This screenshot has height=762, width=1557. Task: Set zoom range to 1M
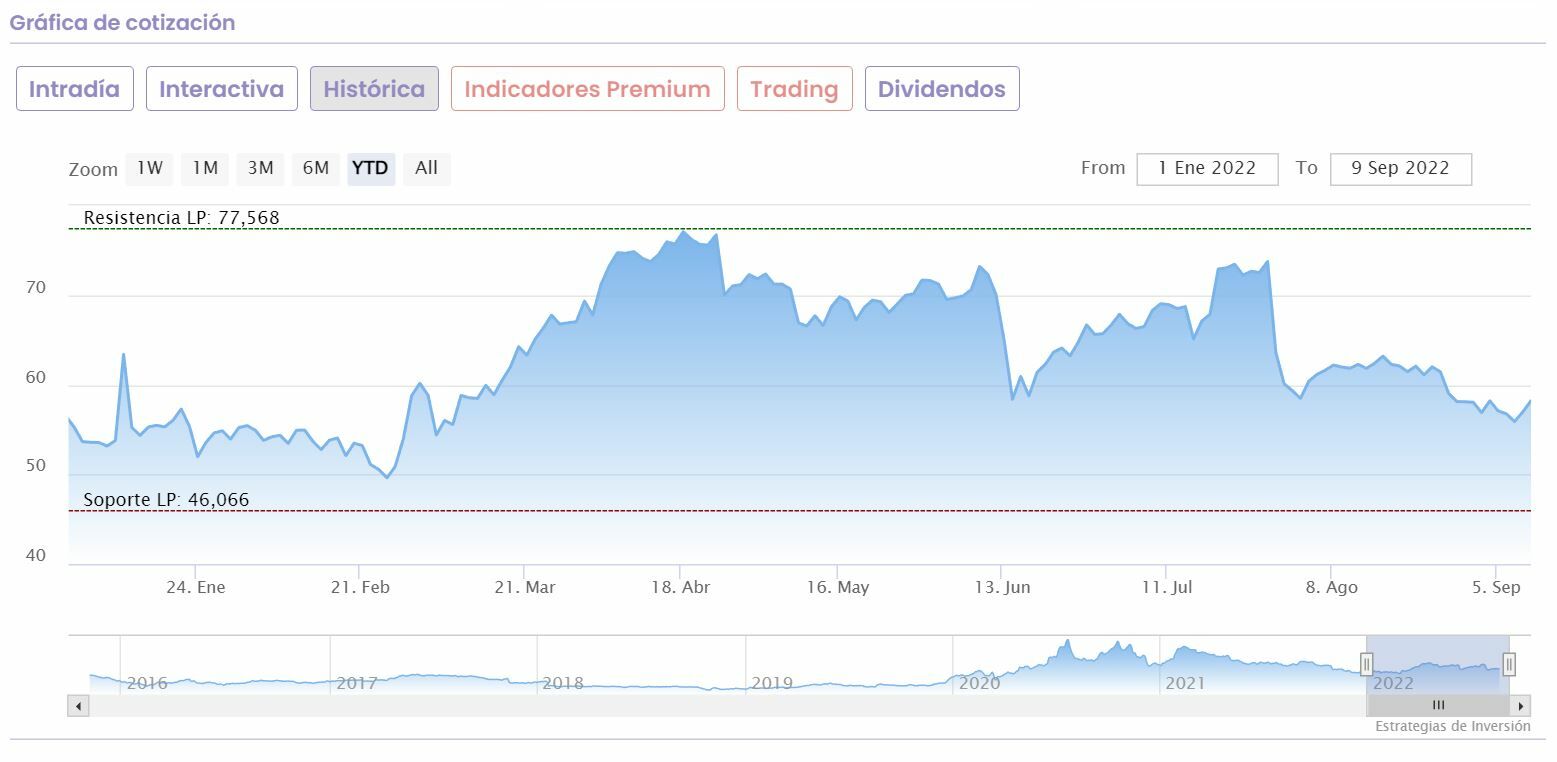point(205,168)
